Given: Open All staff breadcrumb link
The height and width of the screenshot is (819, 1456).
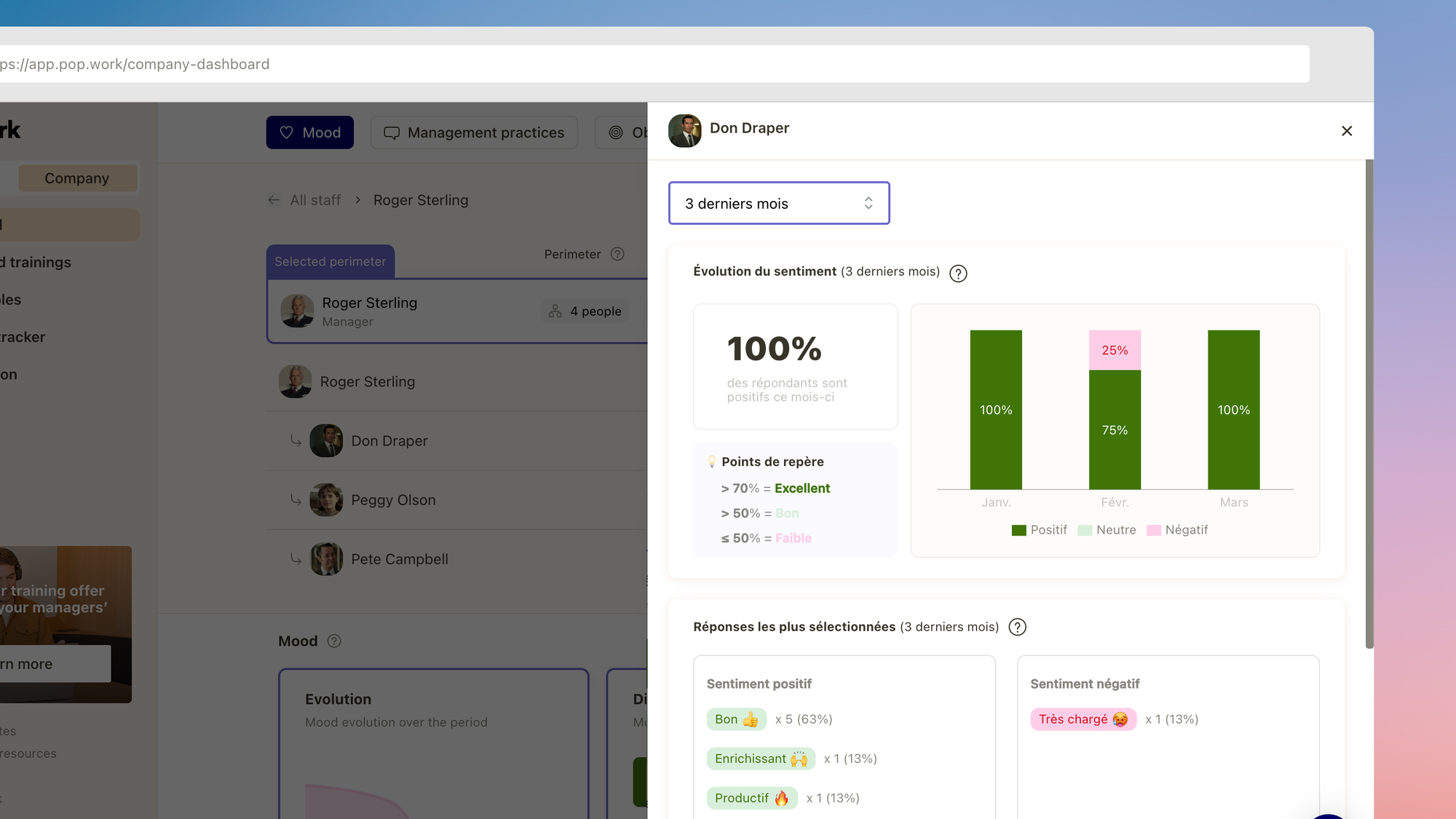Looking at the screenshot, I should (x=315, y=200).
